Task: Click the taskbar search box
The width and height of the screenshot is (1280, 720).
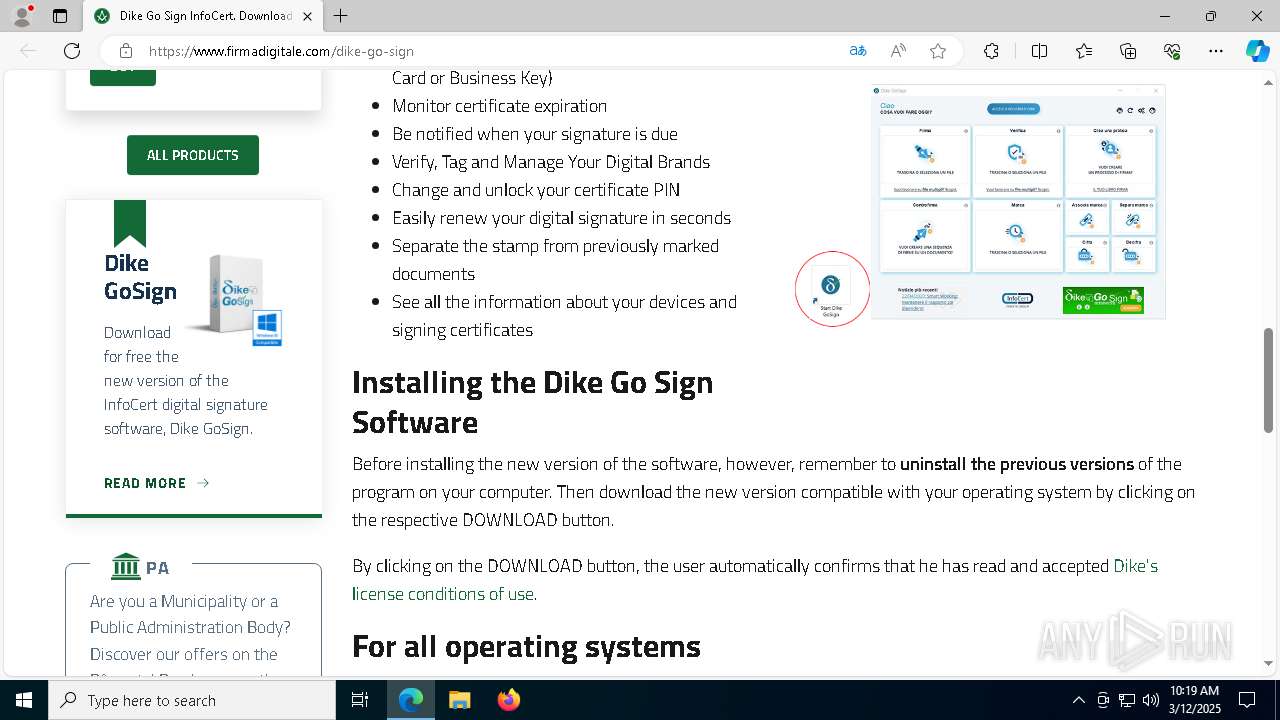Action: pyautogui.click(x=192, y=700)
